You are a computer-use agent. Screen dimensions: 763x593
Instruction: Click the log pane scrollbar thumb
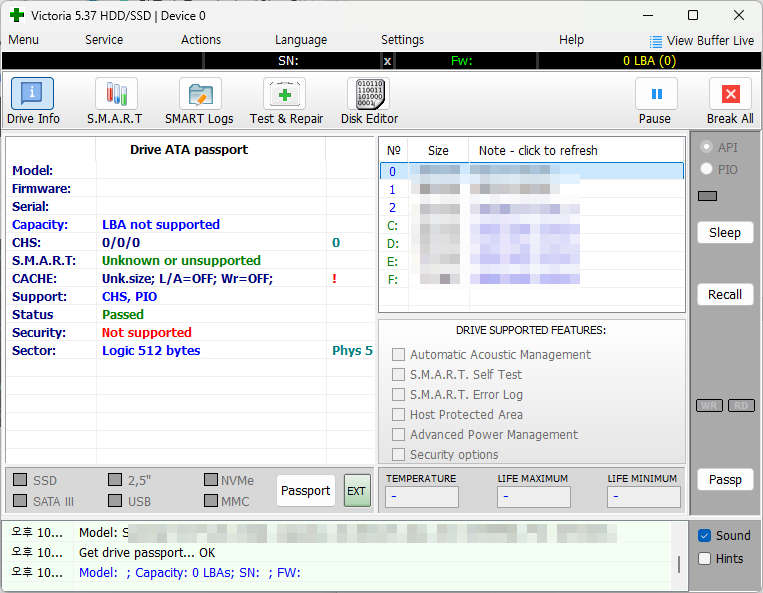pos(679,564)
